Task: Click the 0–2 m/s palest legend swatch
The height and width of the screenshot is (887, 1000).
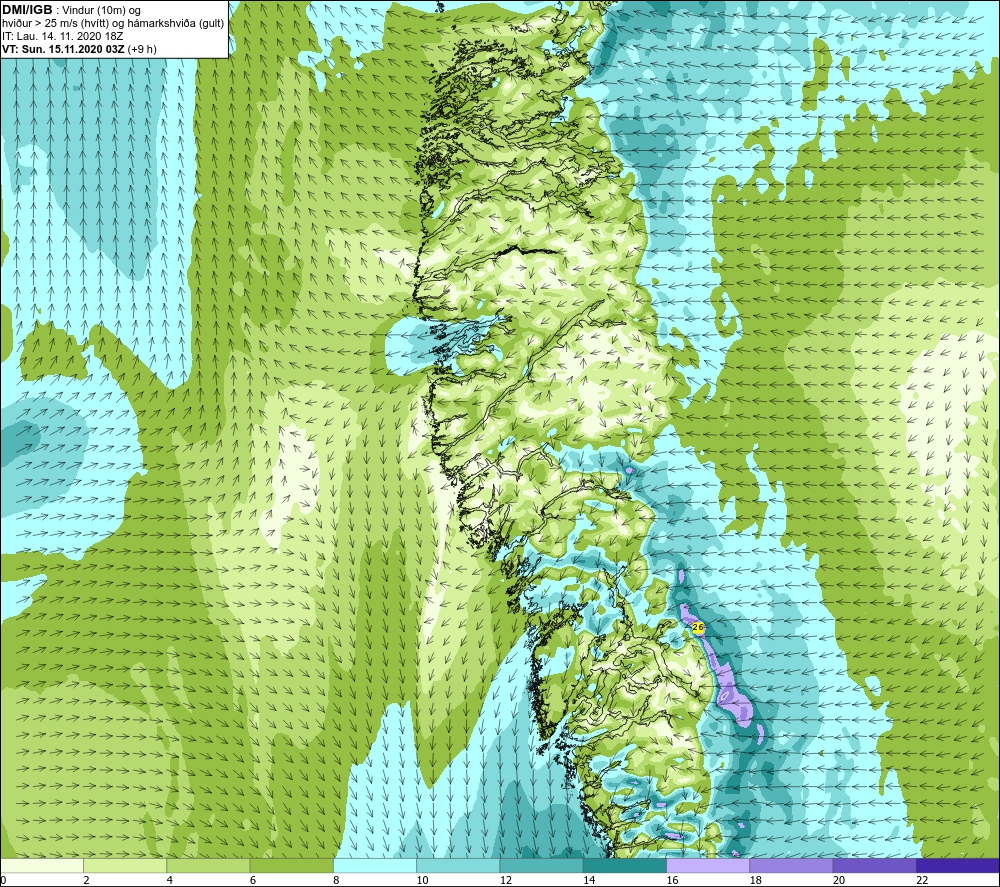Action: tap(41, 865)
